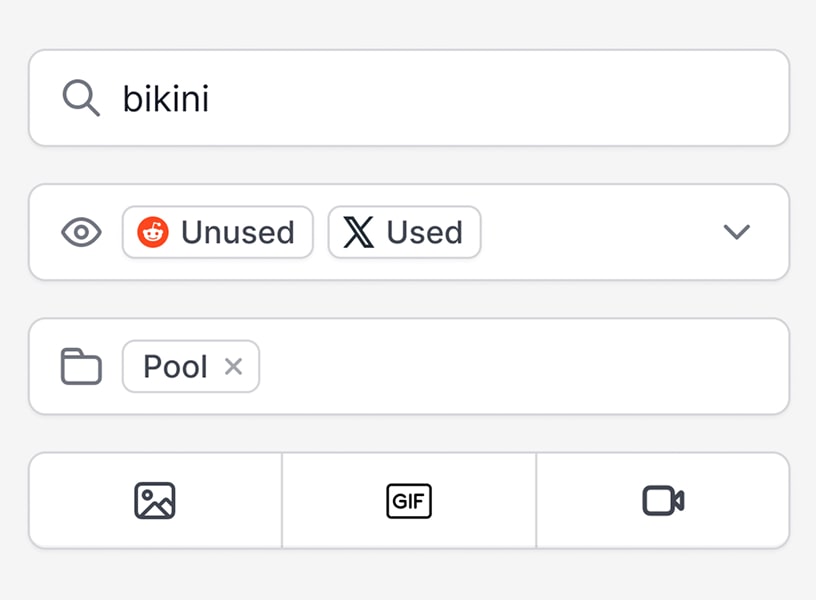Filter by images using the picture icon
This screenshot has height=600, width=816.
155,500
